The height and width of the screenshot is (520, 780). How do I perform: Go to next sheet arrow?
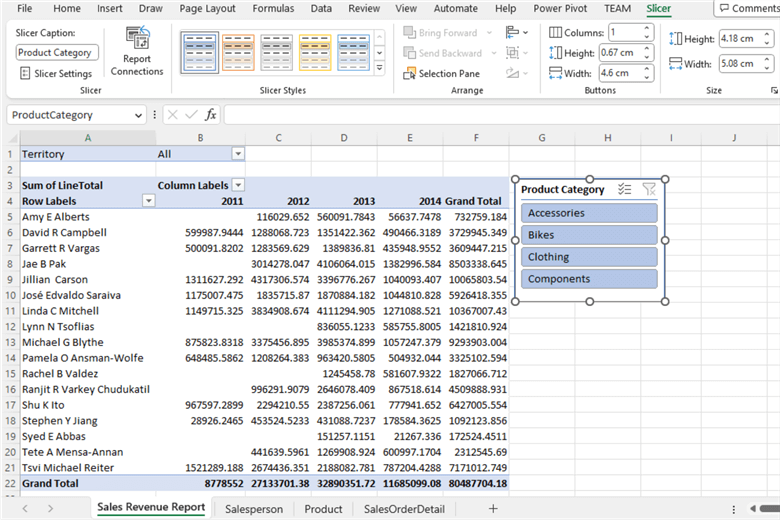[x=50, y=509]
